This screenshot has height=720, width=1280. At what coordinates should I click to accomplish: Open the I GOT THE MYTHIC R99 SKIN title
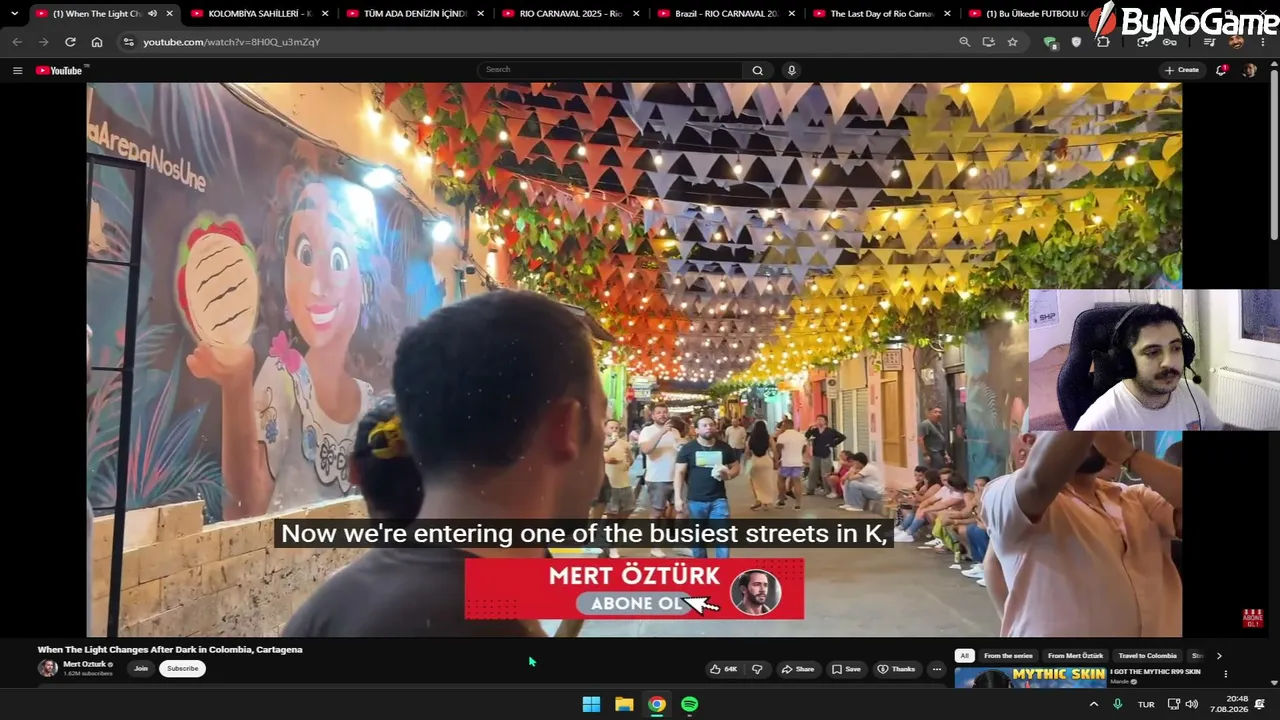tap(1155, 672)
